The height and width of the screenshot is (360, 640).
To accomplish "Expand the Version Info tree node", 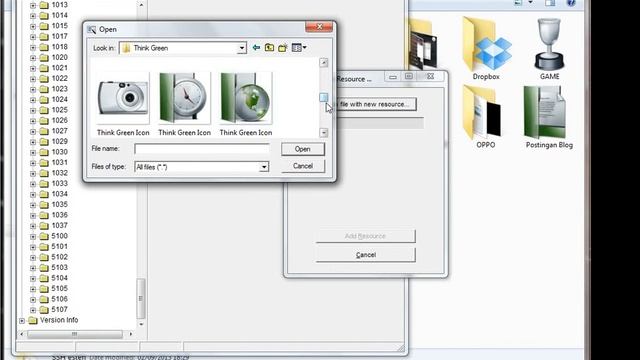I will click(22, 321).
